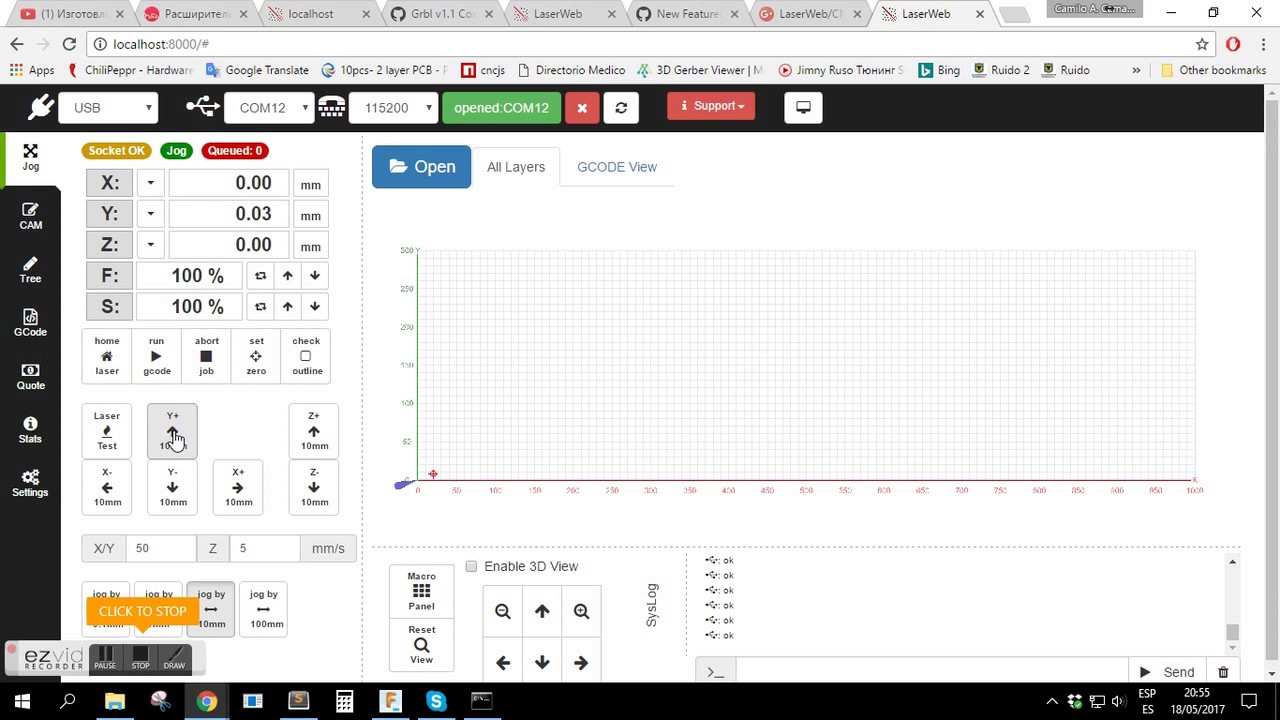Open the Y axis dropdown caret
The height and width of the screenshot is (720, 1280).
coord(151,214)
